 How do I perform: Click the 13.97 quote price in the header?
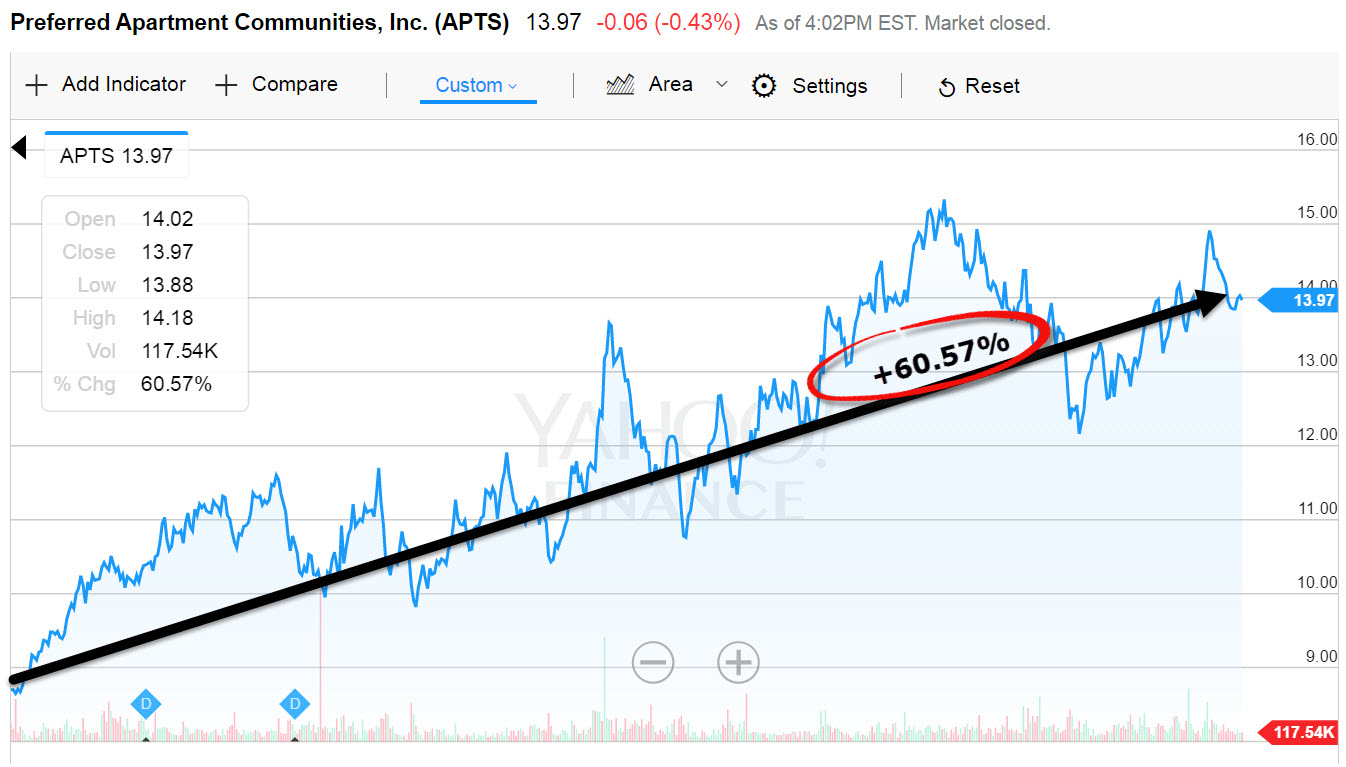click(x=554, y=22)
